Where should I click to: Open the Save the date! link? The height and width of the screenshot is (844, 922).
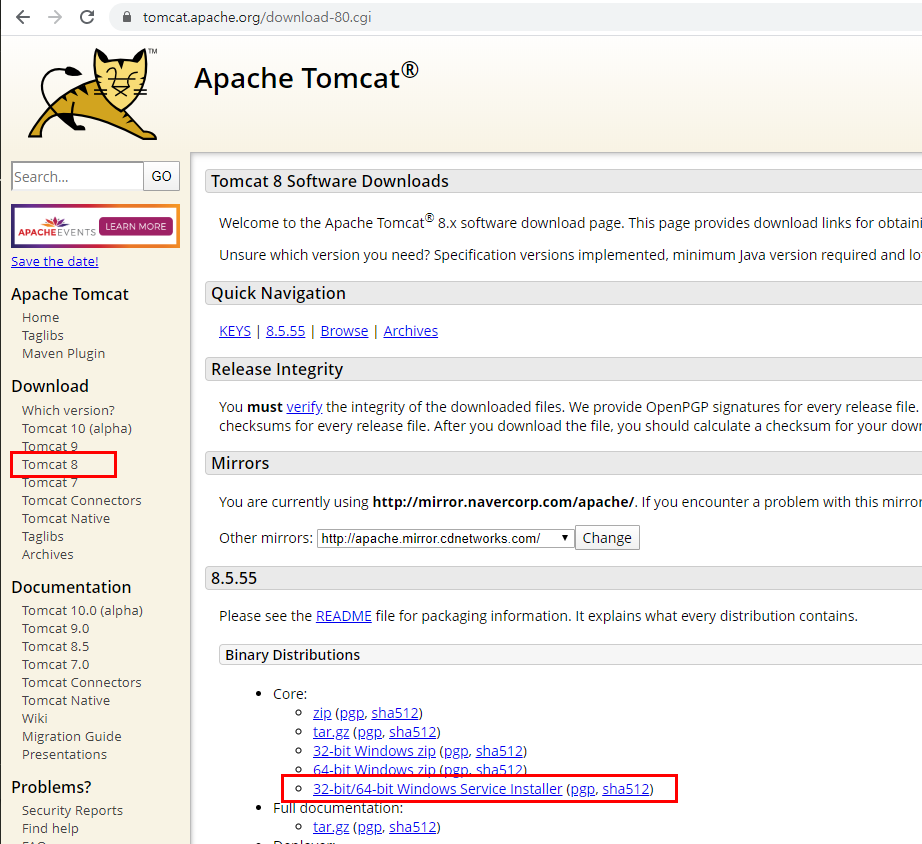[55, 262]
